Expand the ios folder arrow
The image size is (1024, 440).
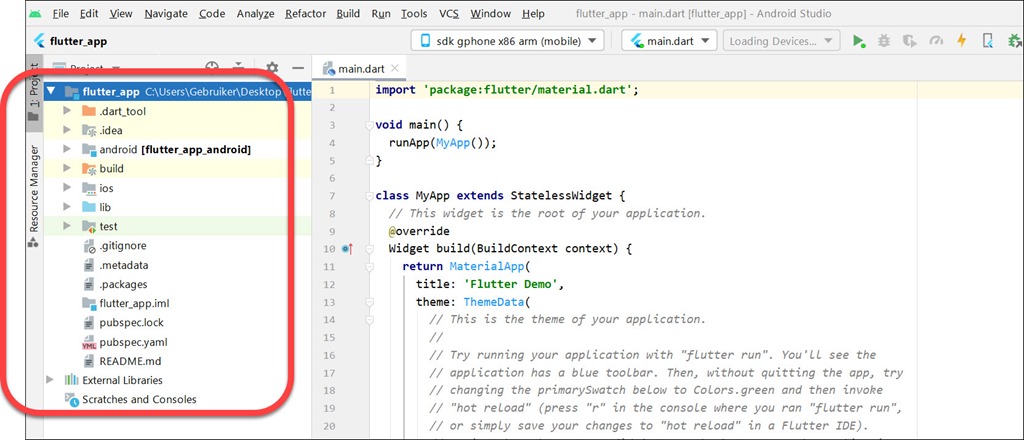pyautogui.click(x=67, y=188)
